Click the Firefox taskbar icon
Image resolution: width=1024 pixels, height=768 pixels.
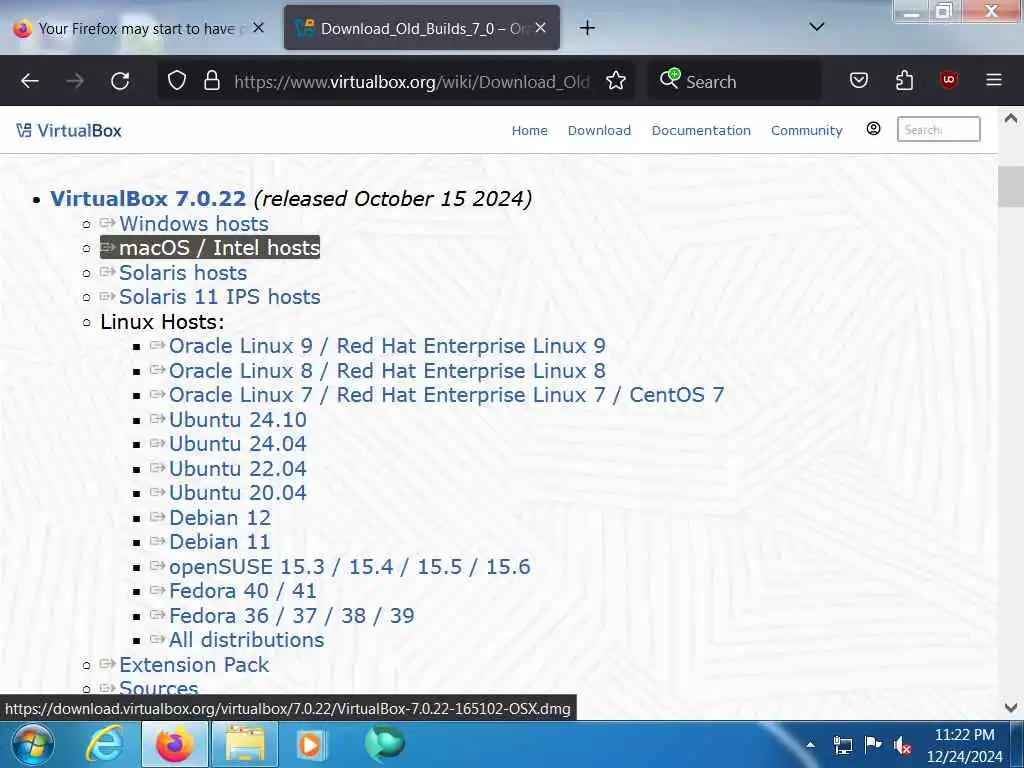click(175, 744)
